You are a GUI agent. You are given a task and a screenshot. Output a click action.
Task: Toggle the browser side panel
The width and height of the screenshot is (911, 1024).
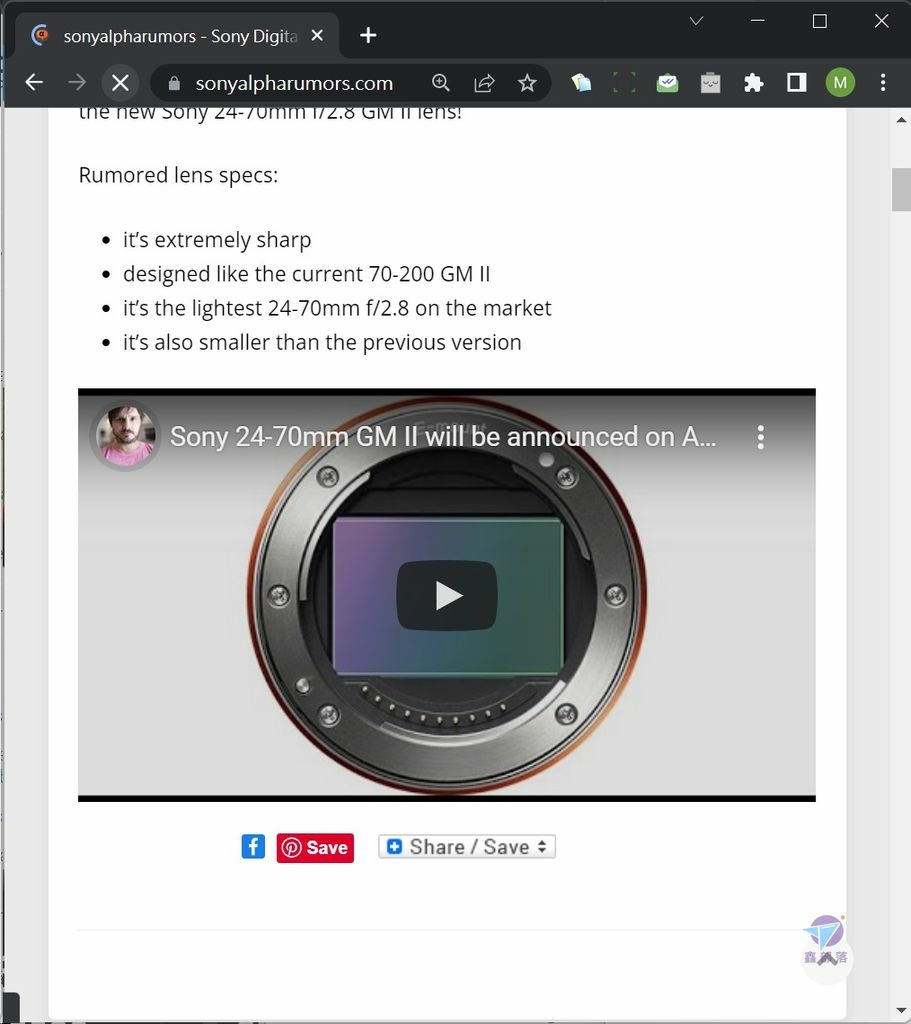797,83
